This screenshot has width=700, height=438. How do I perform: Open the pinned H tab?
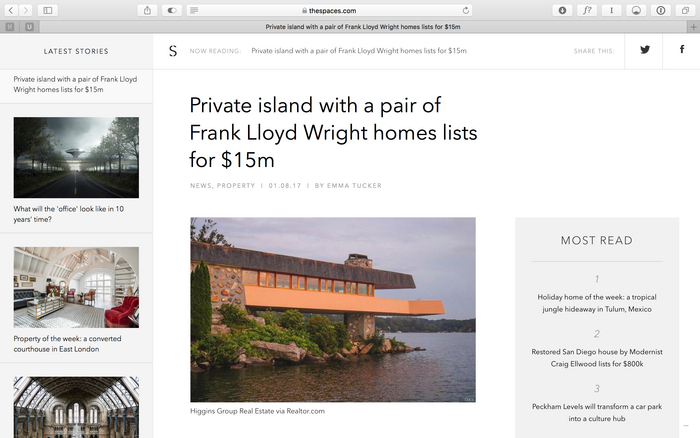(10, 27)
